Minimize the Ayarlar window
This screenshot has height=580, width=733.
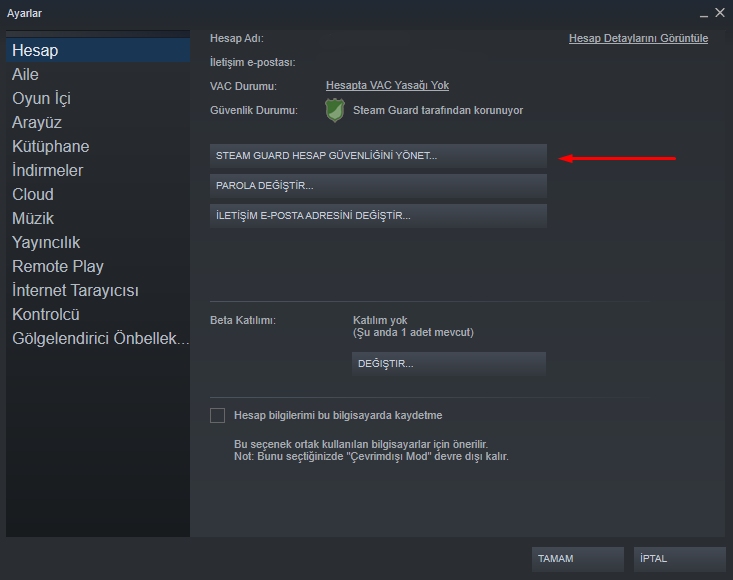click(704, 14)
